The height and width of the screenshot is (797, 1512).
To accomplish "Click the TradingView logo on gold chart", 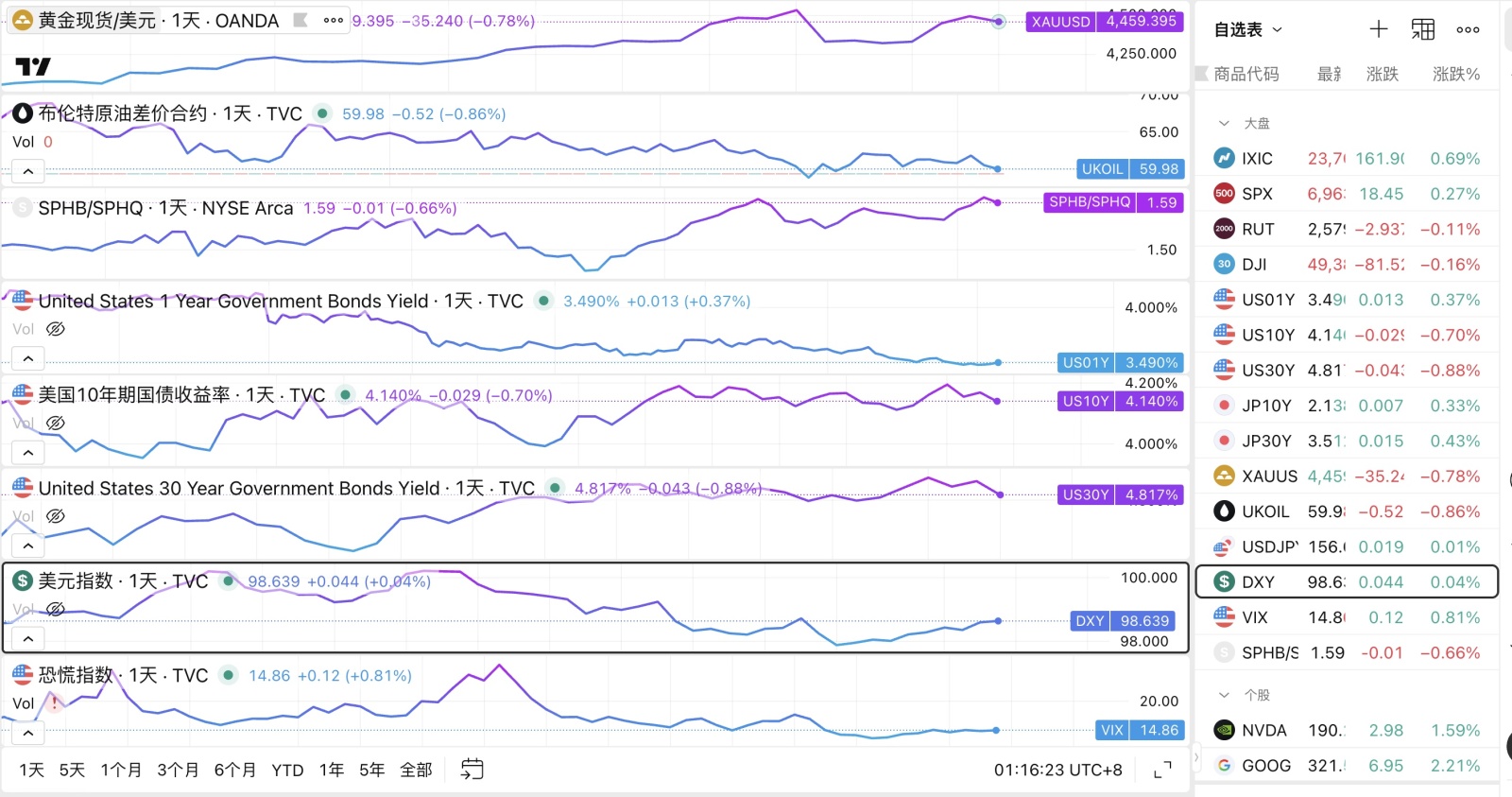I will [x=33, y=66].
